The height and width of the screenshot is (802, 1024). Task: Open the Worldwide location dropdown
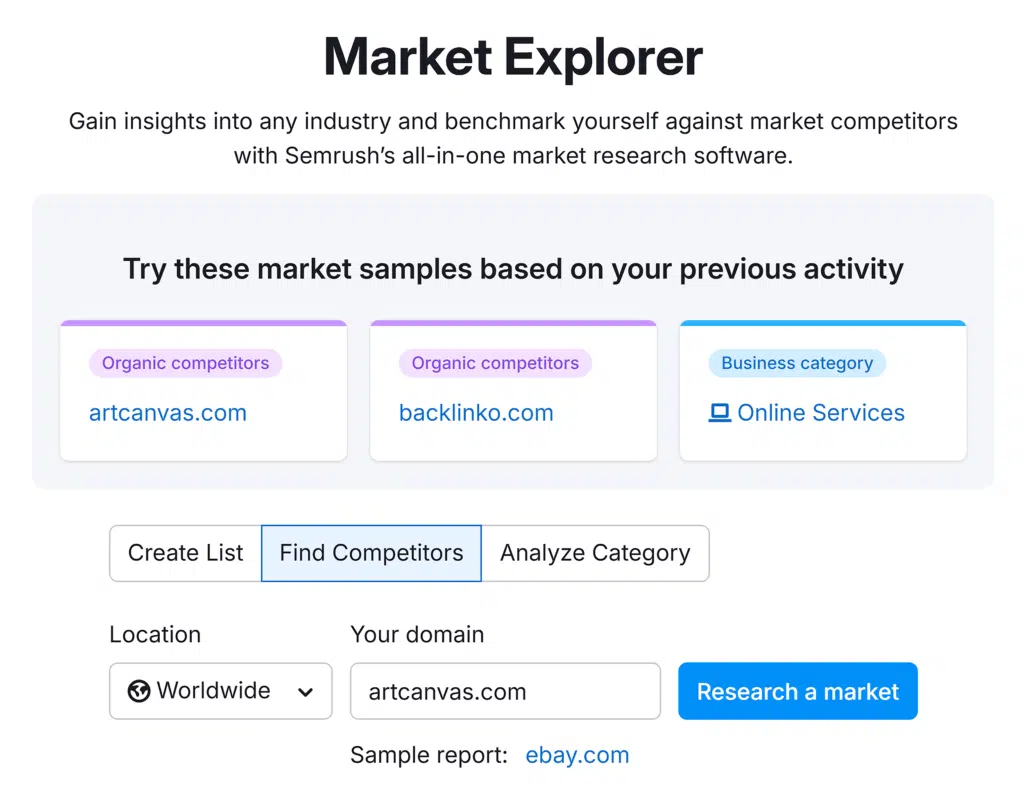pos(220,691)
